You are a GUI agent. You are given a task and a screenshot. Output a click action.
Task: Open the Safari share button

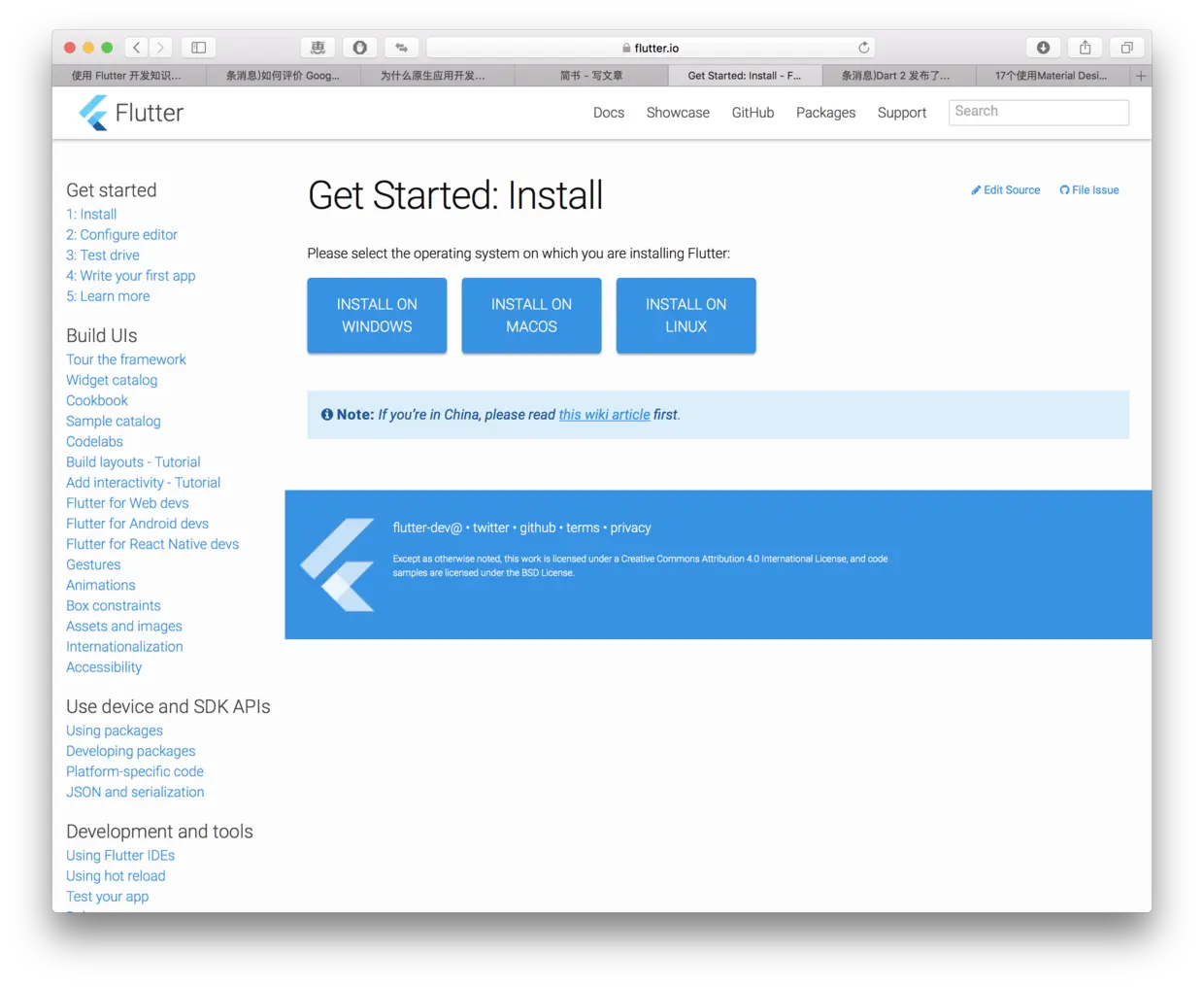point(1086,48)
